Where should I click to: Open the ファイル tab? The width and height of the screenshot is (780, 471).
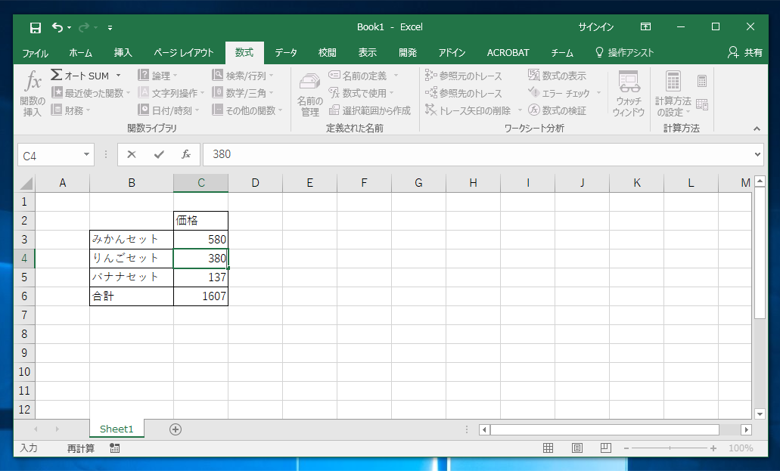[x=35, y=53]
